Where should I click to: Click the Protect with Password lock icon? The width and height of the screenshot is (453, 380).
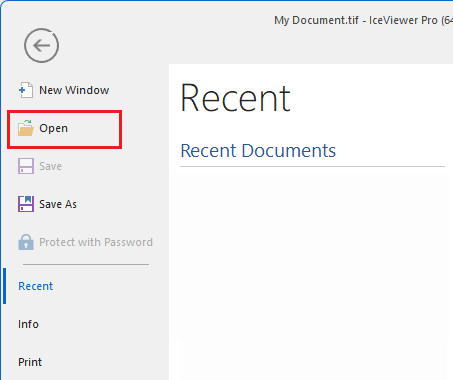click(x=26, y=242)
